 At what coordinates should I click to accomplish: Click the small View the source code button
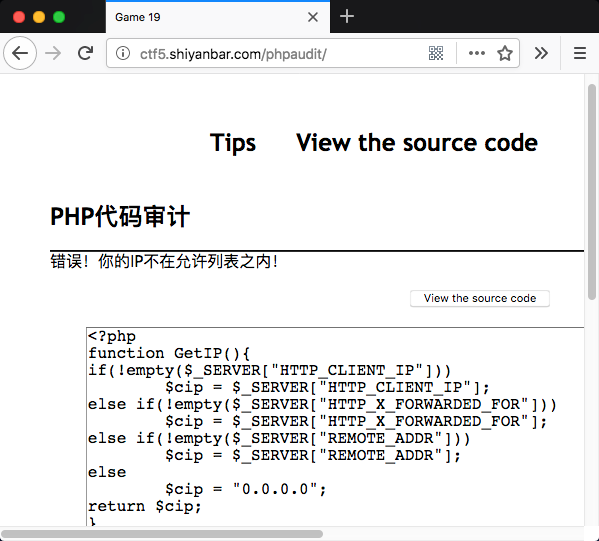click(480, 298)
